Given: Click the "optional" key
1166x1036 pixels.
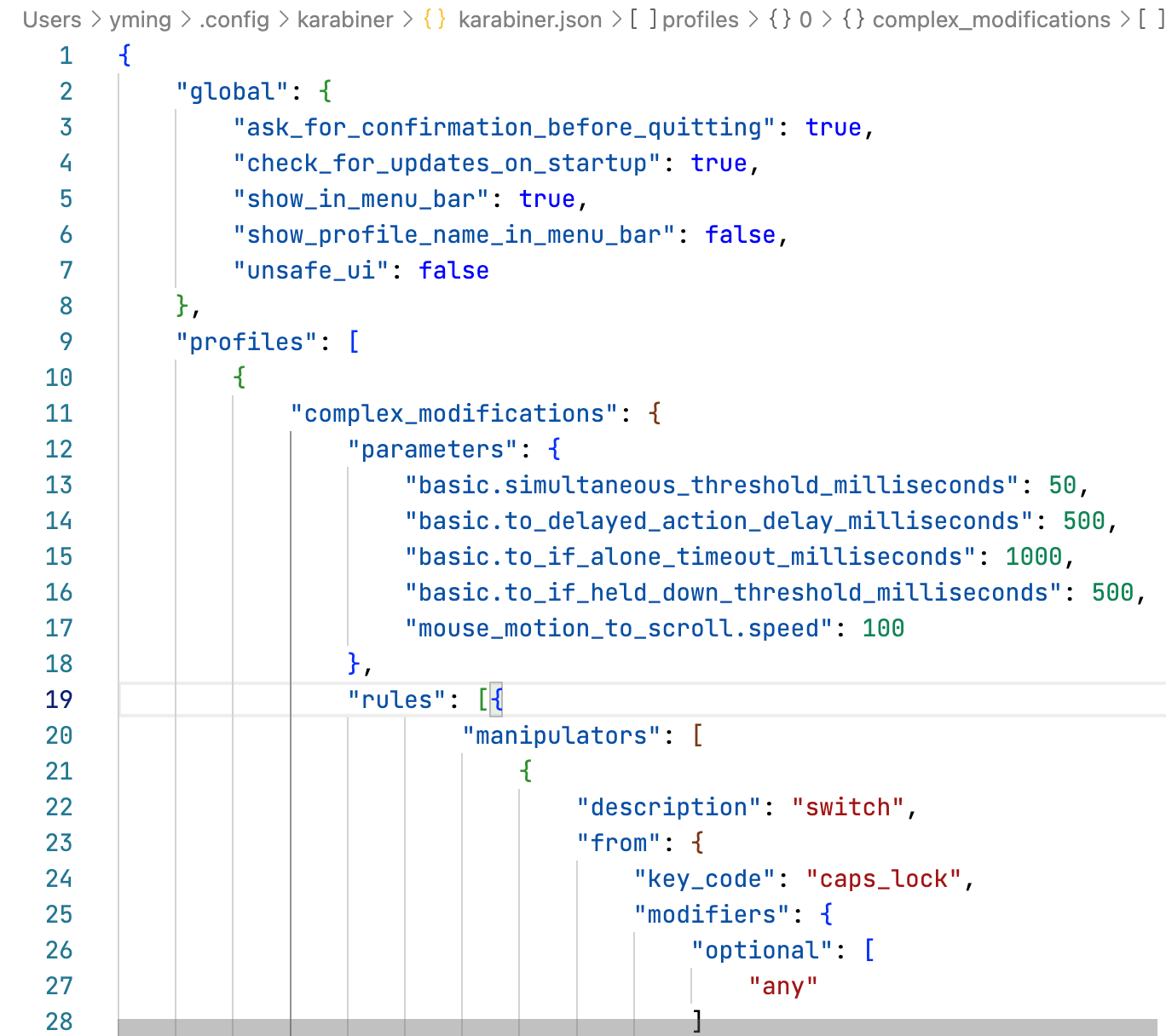Looking at the screenshot, I should pyautogui.click(x=763, y=950).
